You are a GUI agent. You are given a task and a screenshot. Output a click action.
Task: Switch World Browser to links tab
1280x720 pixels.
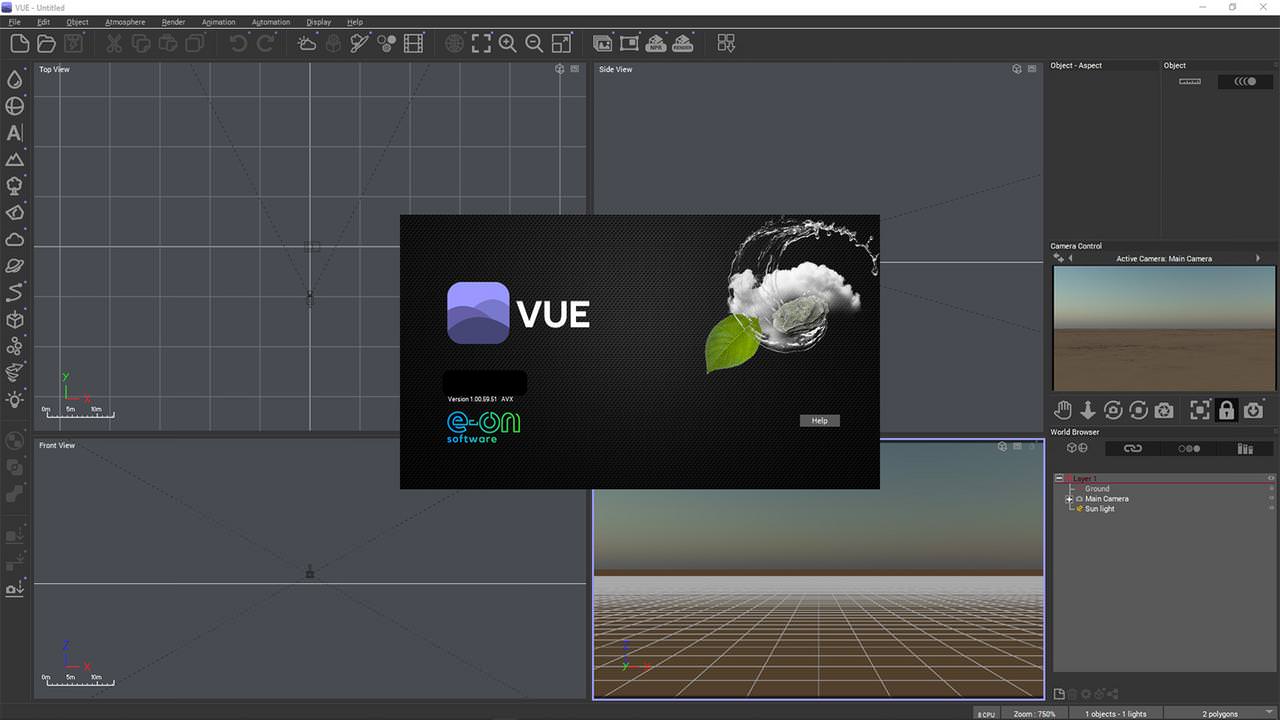[1132, 449]
